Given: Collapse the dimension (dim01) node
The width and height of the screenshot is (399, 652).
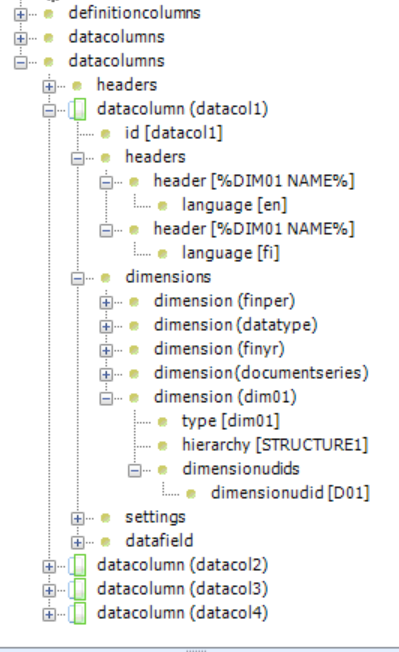Looking at the screenshot, I should pyautogui.click(x=106, y=398).
